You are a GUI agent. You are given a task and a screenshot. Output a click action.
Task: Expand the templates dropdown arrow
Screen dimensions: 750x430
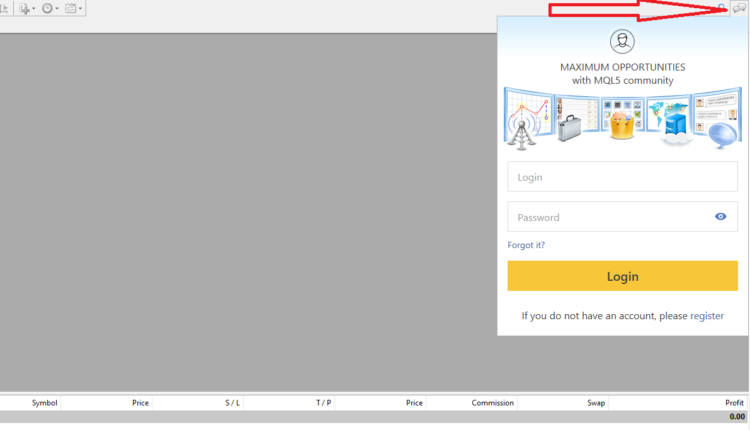coord(81,8)
